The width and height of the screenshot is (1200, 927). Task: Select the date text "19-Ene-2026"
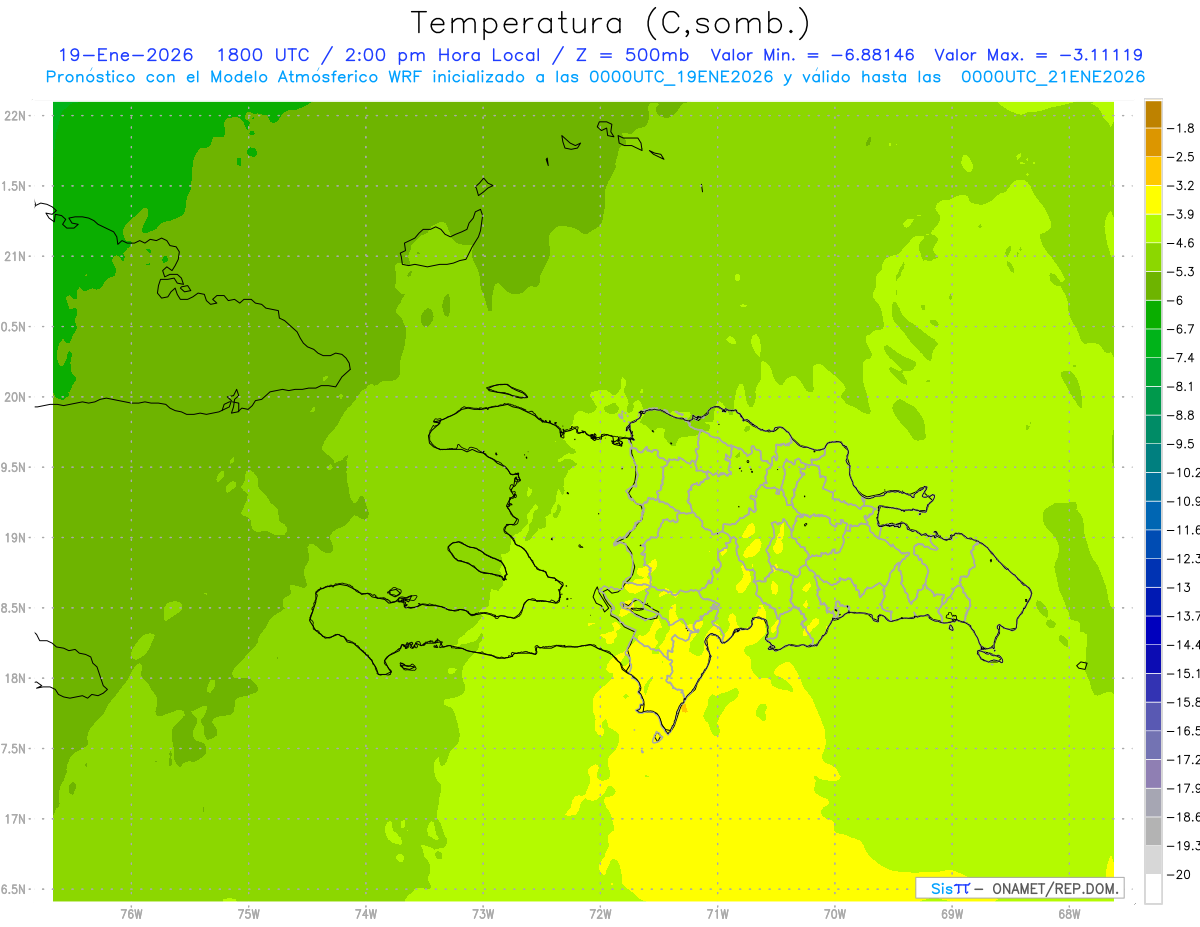click(x=126, y=55)
